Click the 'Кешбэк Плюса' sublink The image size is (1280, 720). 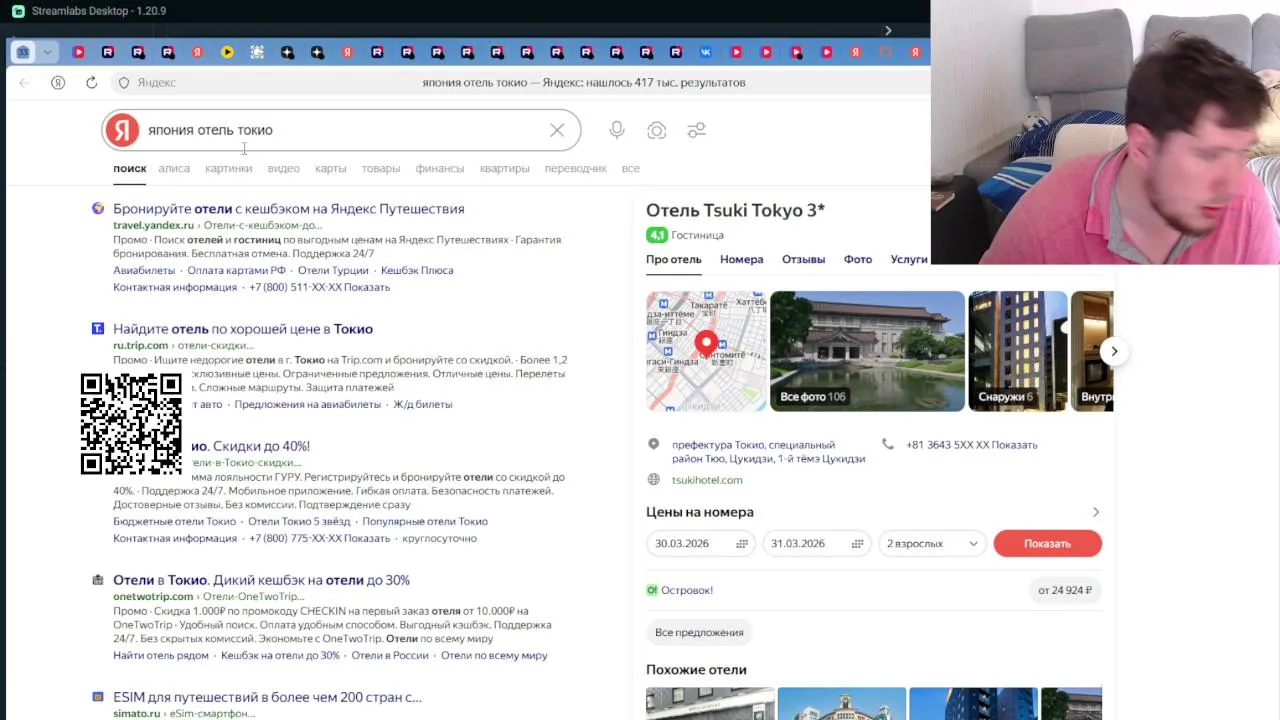(x=417, y=270)
